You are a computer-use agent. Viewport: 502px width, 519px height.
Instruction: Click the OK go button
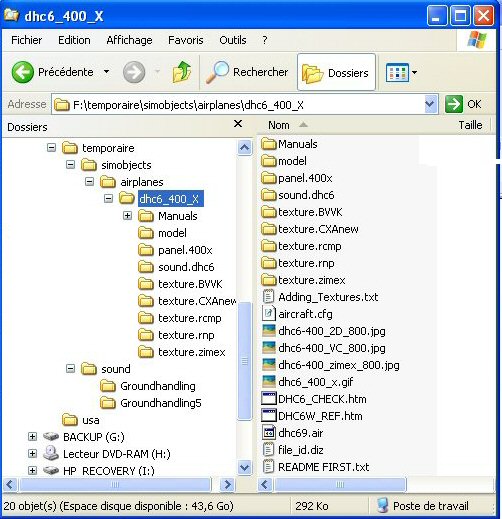(463, 104)
